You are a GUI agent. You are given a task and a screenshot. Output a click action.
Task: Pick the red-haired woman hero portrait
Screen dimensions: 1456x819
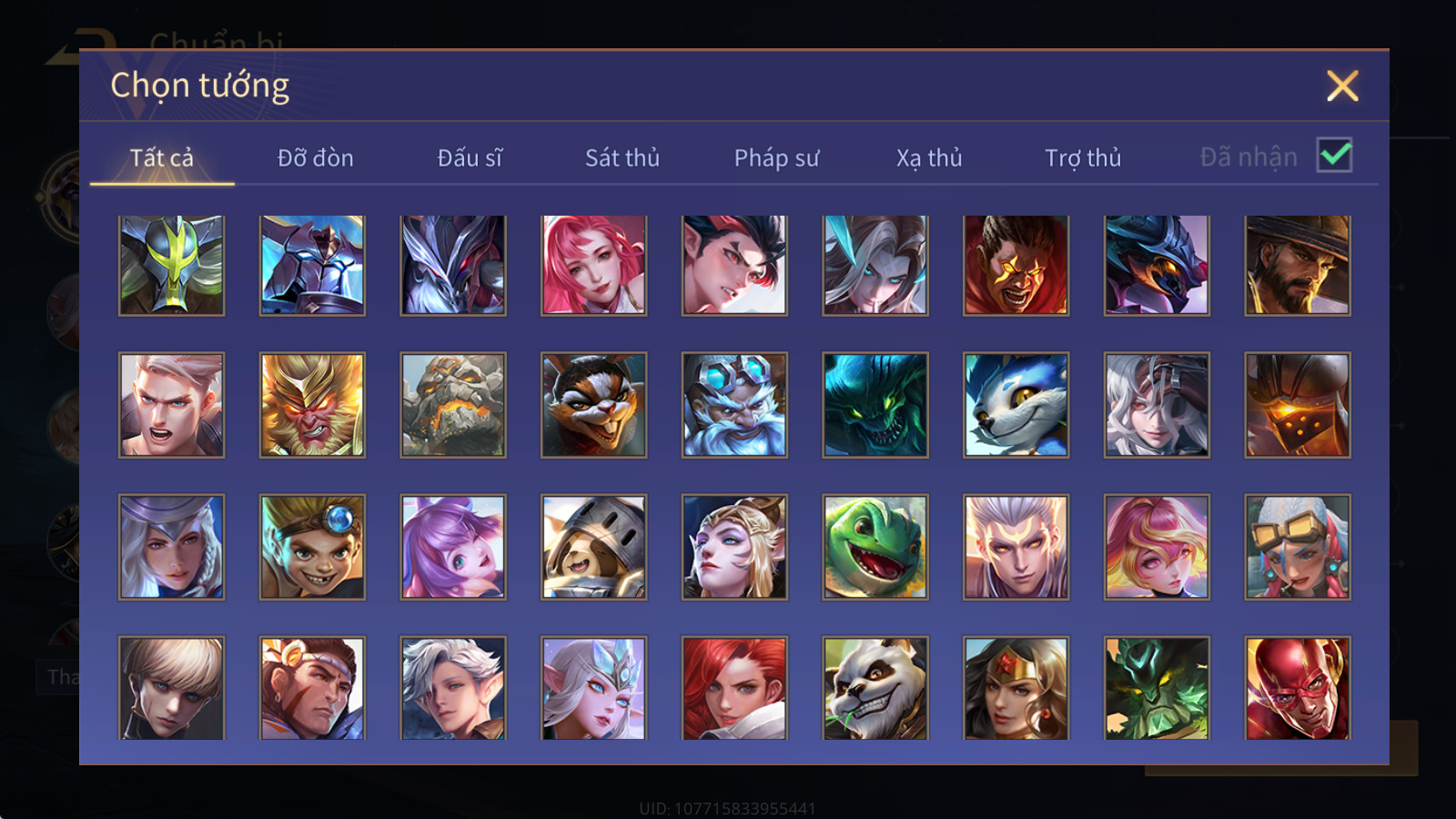click(734, 688)
